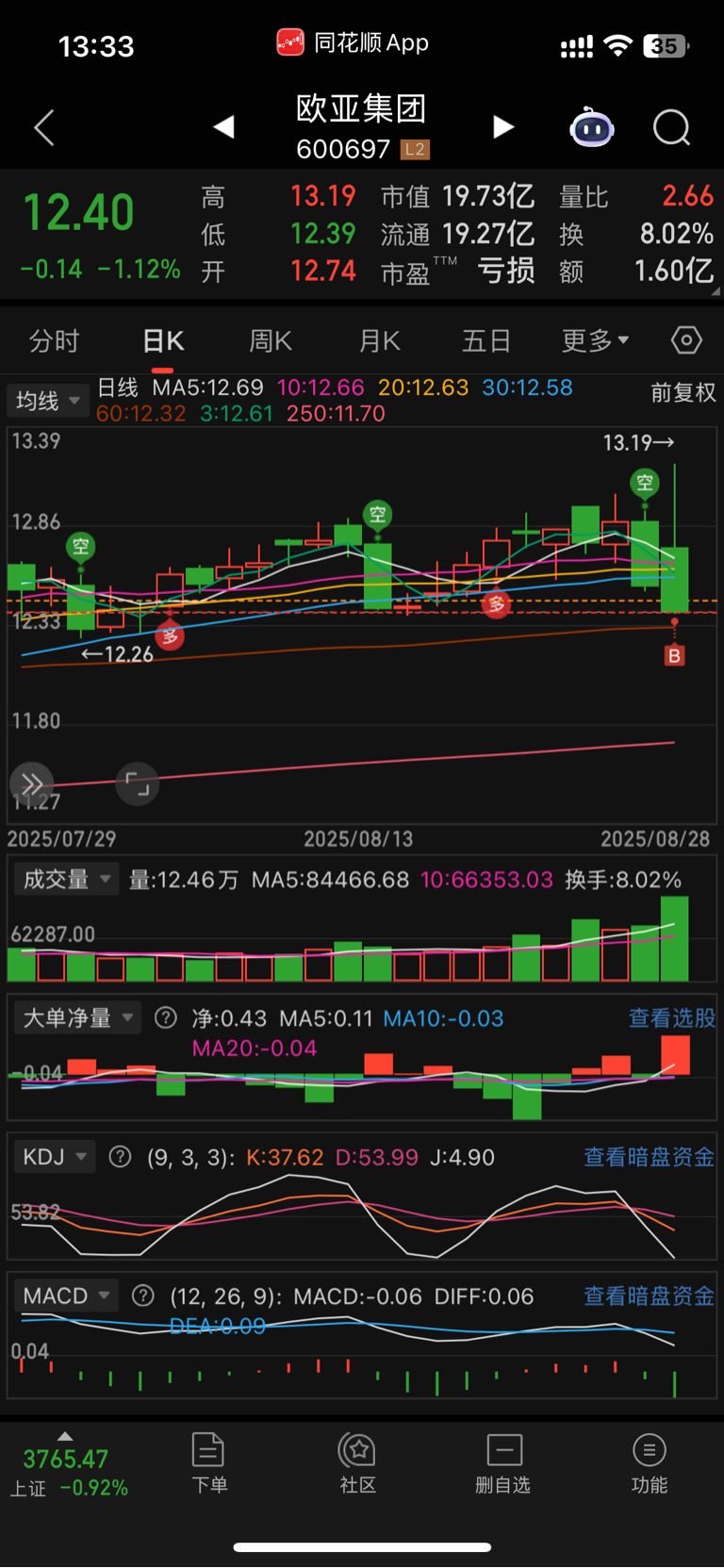
Task: Open help icon next to 大单净量
Action: (166, 1018)
